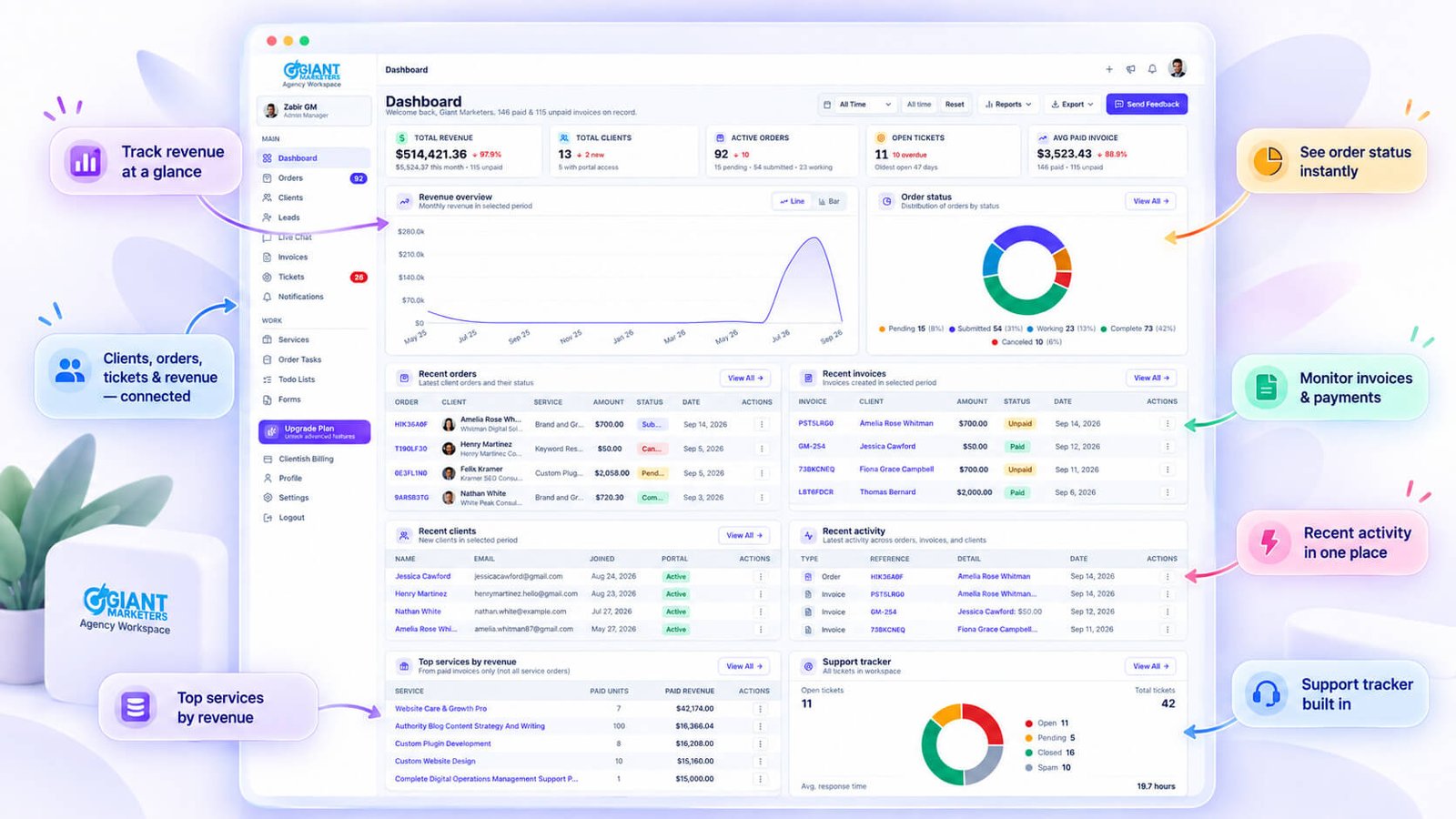Switch revenue chart to Bar view

829,201
